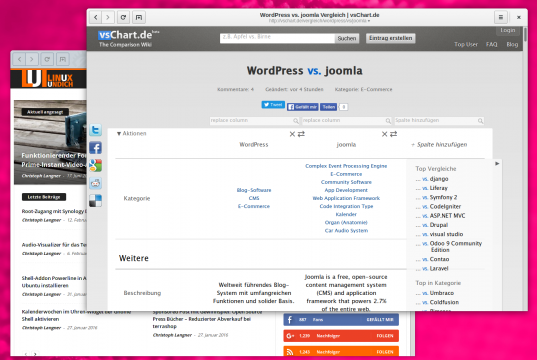Open the Car Audio System link

point(346,231)
